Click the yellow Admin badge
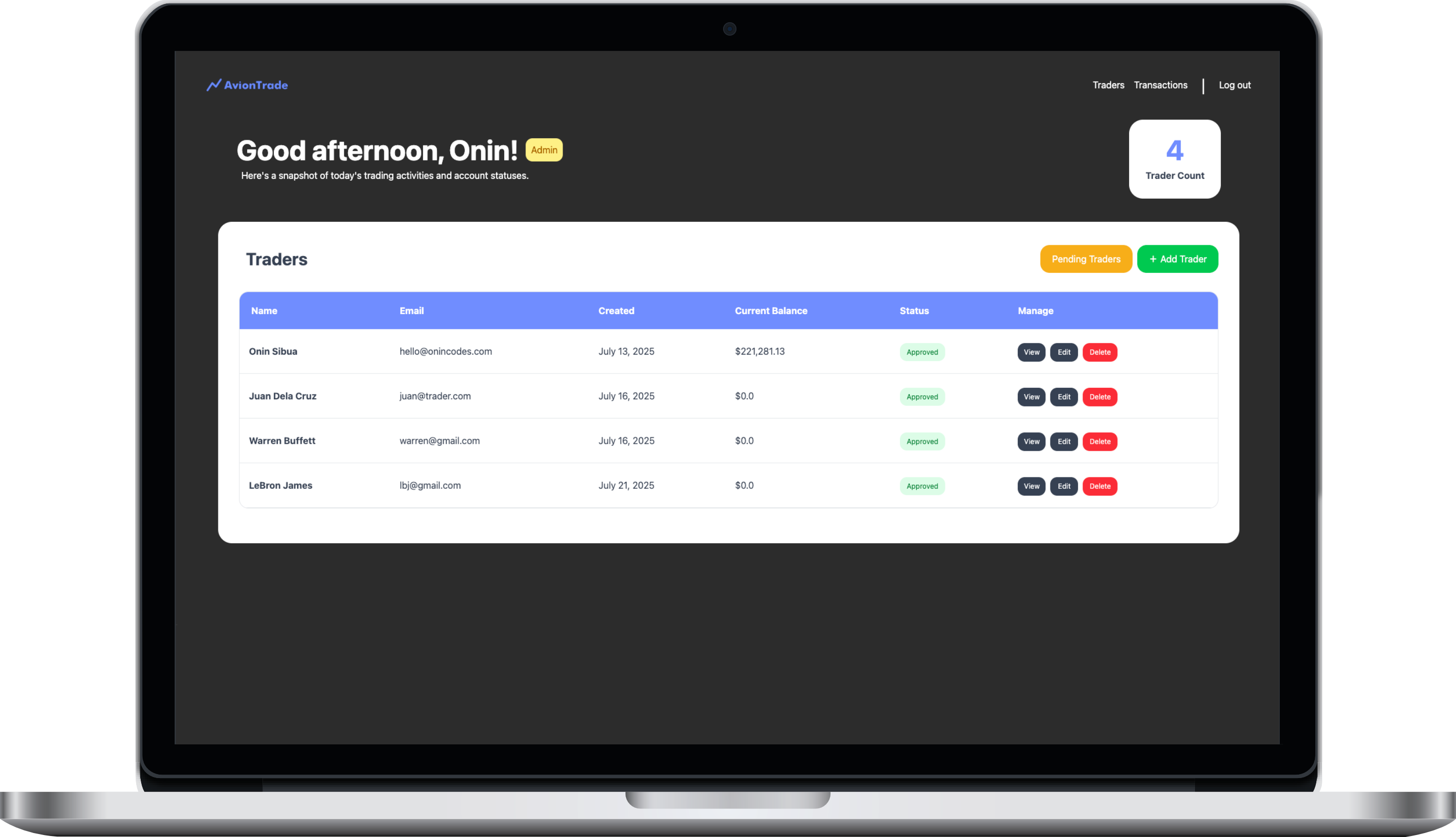 [x=543, y=150]
